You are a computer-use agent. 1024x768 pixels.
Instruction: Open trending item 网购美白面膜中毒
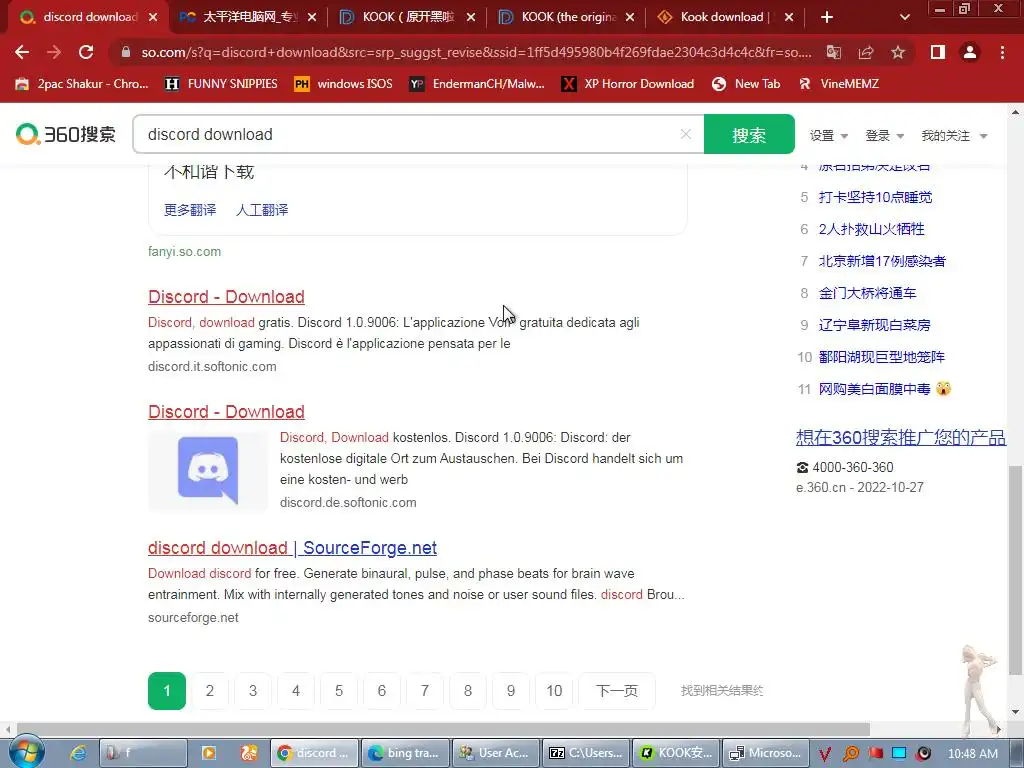tap(874, 389)
